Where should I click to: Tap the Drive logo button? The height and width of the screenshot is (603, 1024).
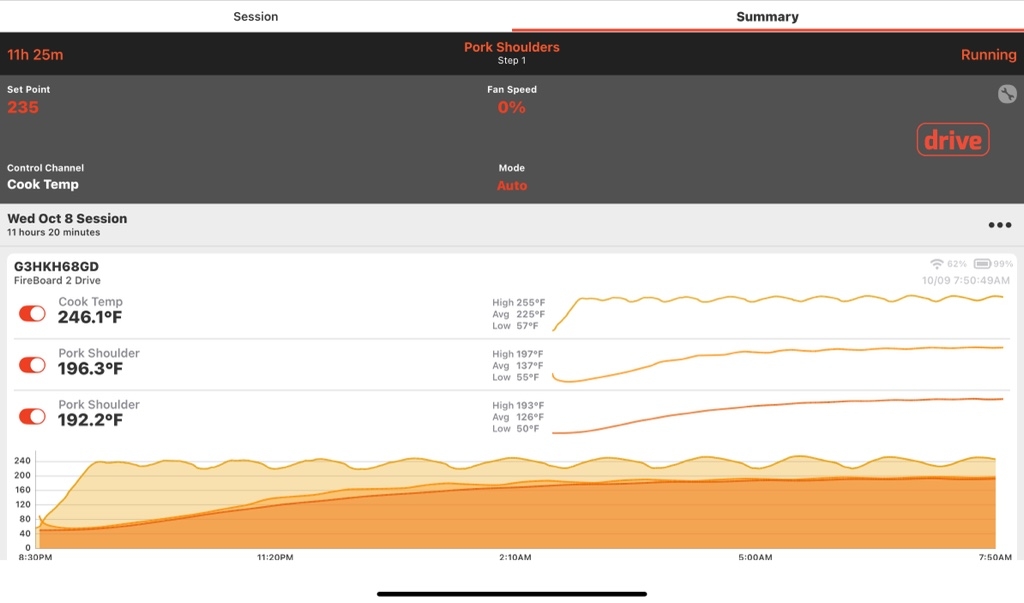click(x=952, y=140)
